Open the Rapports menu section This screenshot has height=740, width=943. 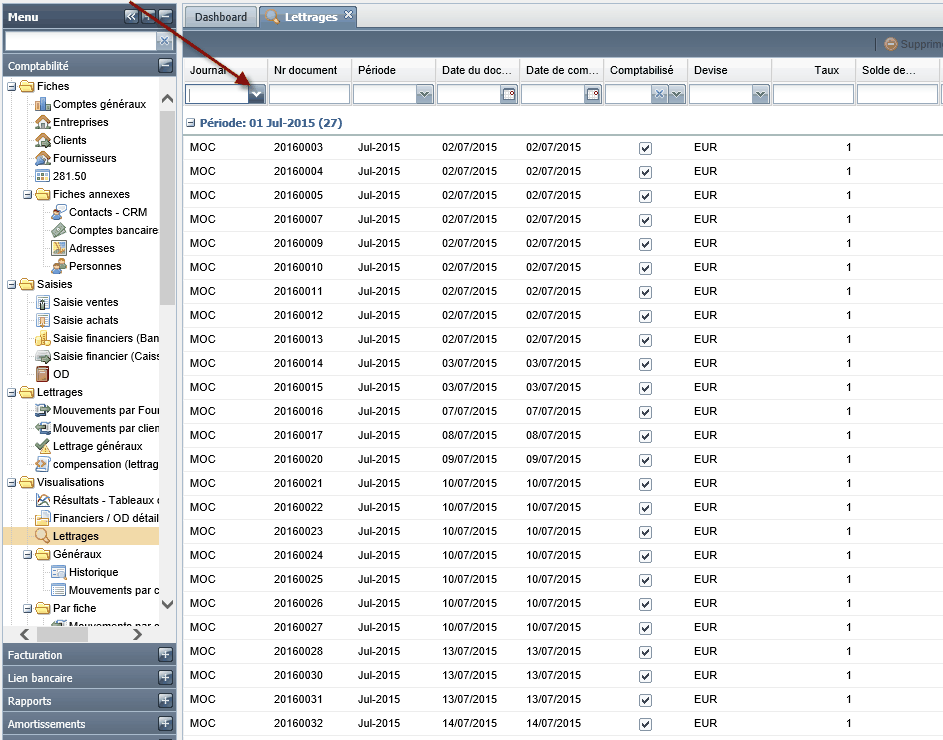pos(165,700)
